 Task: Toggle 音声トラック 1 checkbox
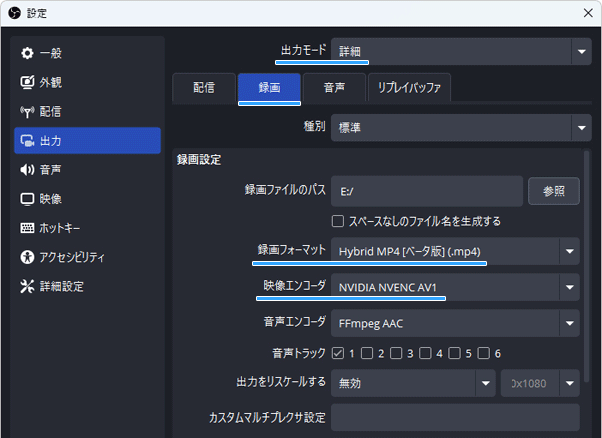coord(338,353)
